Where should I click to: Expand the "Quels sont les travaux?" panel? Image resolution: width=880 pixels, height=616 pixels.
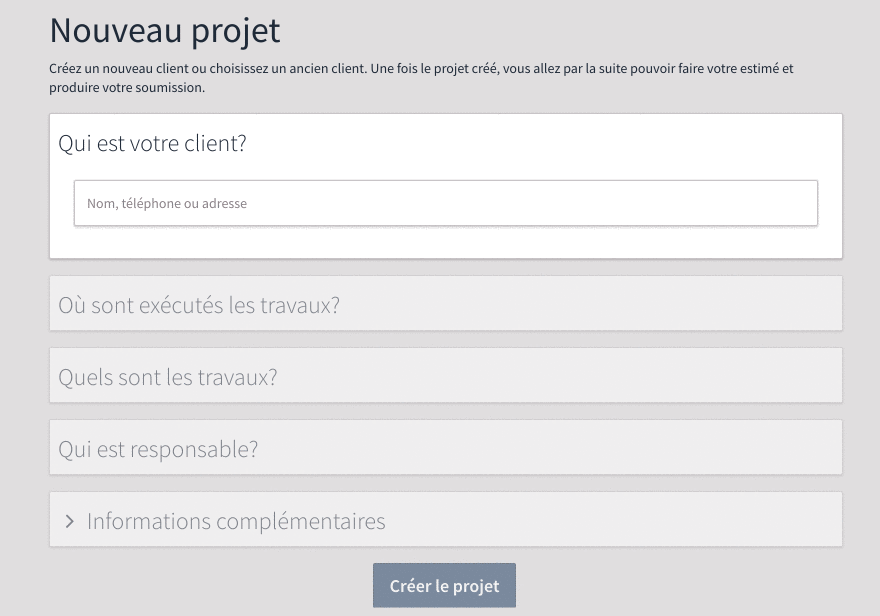pyautogui.click(x=168, y=377)
